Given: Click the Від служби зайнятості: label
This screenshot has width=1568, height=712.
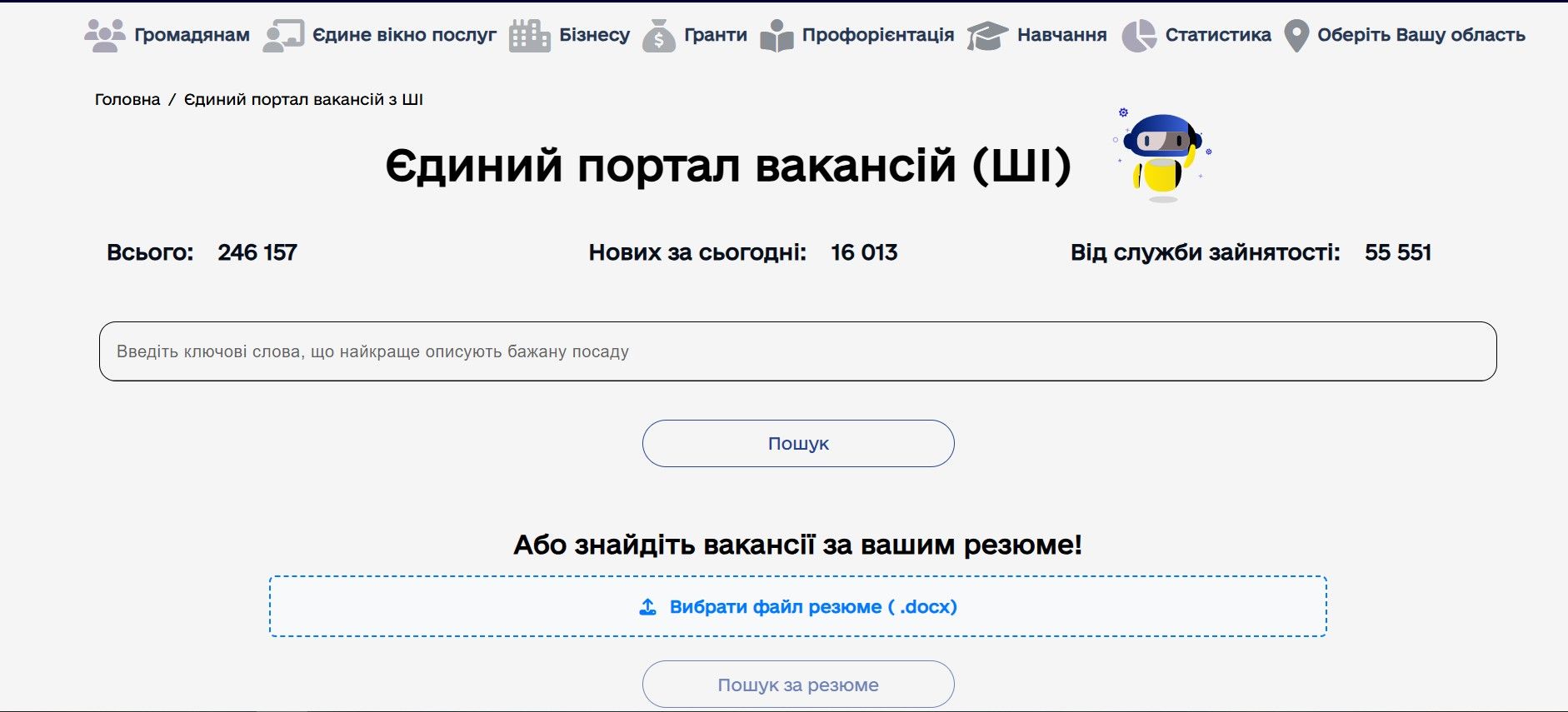Looking at the screenshot, I should 1206,252.
